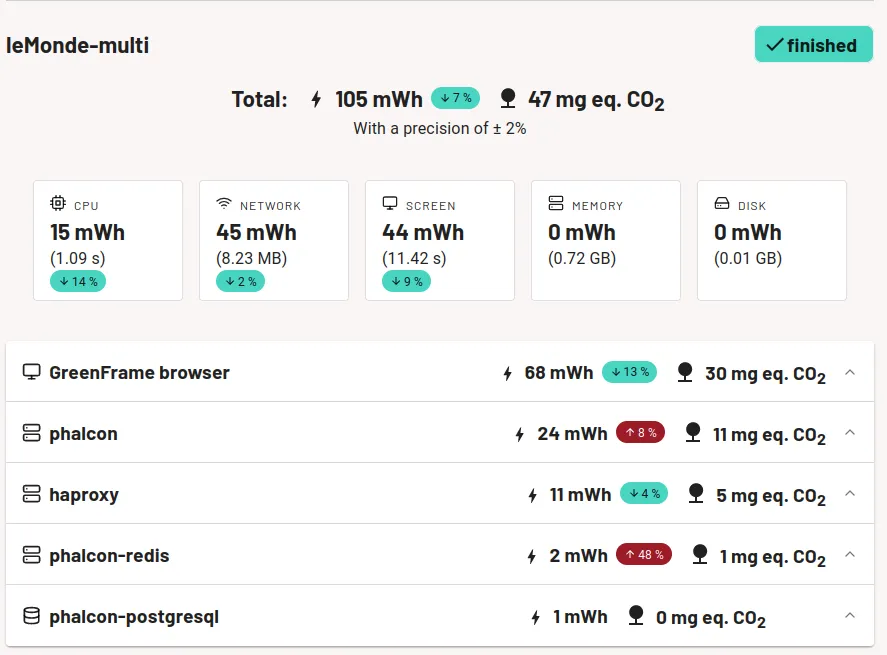Click the Network wifi icon
The image size is (887, 655).
point(224,204)
